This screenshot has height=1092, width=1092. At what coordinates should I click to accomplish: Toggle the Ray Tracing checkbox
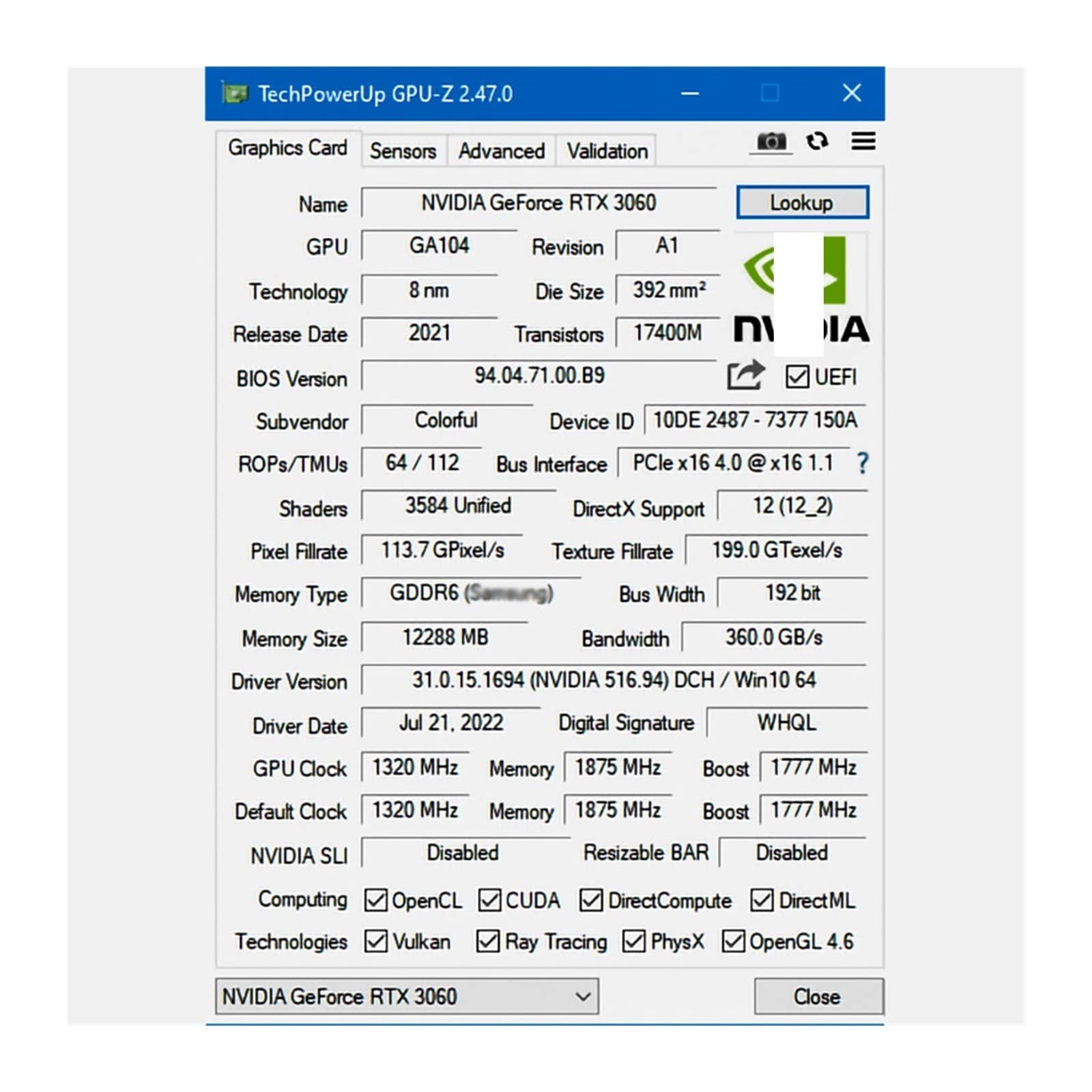(488, 941)
